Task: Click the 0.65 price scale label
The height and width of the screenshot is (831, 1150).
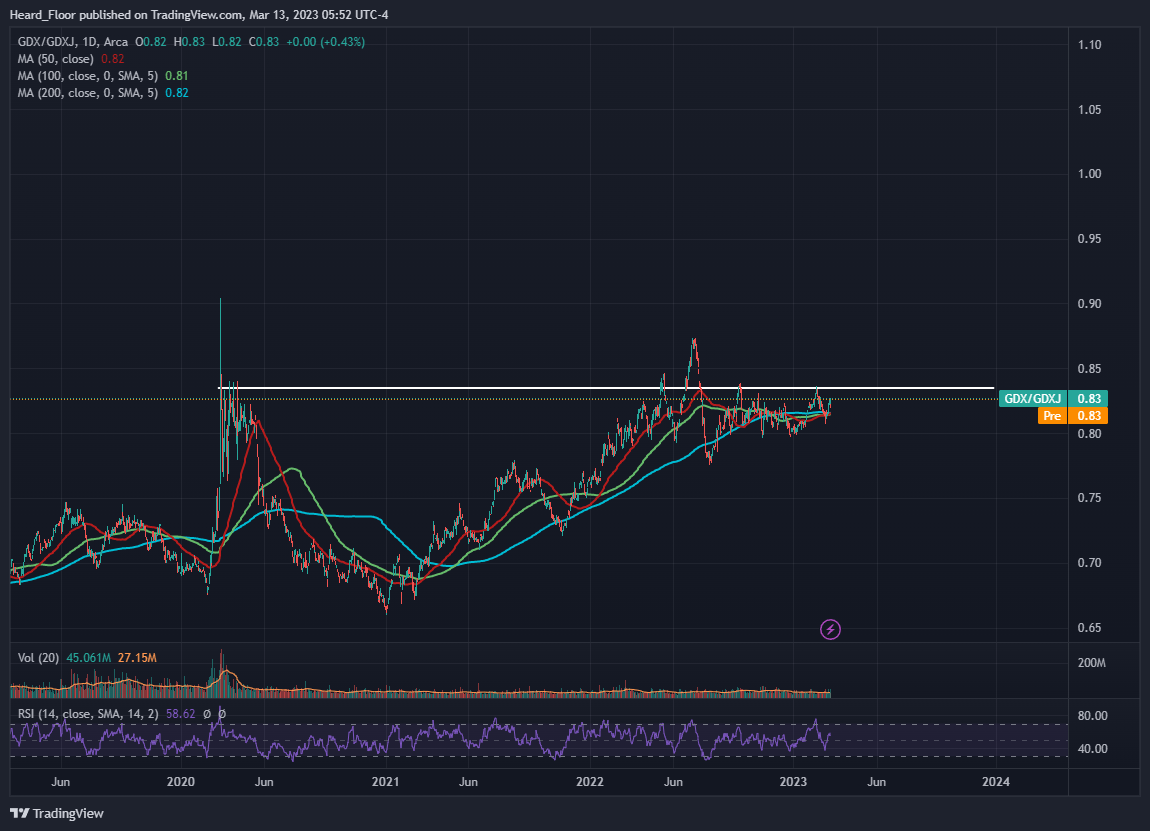Action: tap(1089, 628)
